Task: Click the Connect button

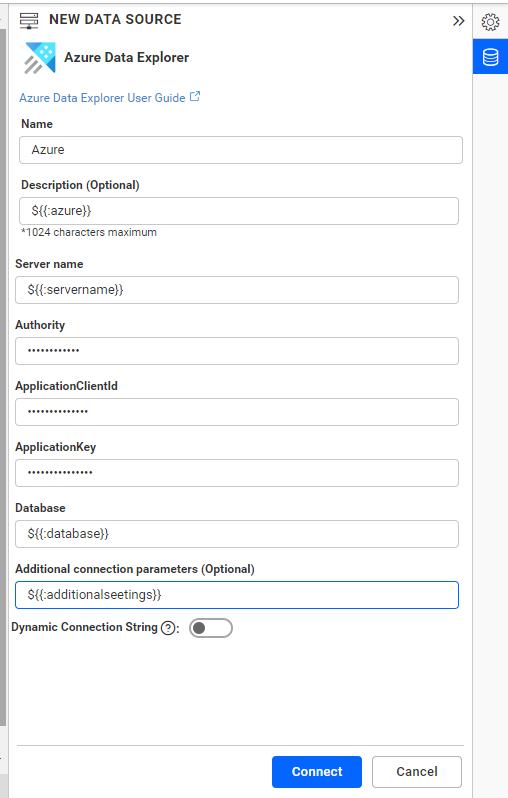Action: (x=317, y=772)
